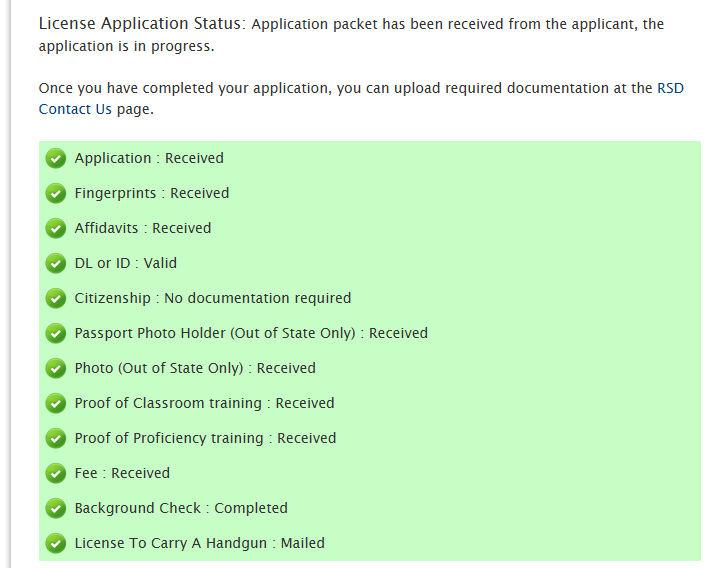The height and width of the screenshot is (568, 715).
Task: Click the checkmark icon for DL or ID
Action: click(x=56, y=263)
